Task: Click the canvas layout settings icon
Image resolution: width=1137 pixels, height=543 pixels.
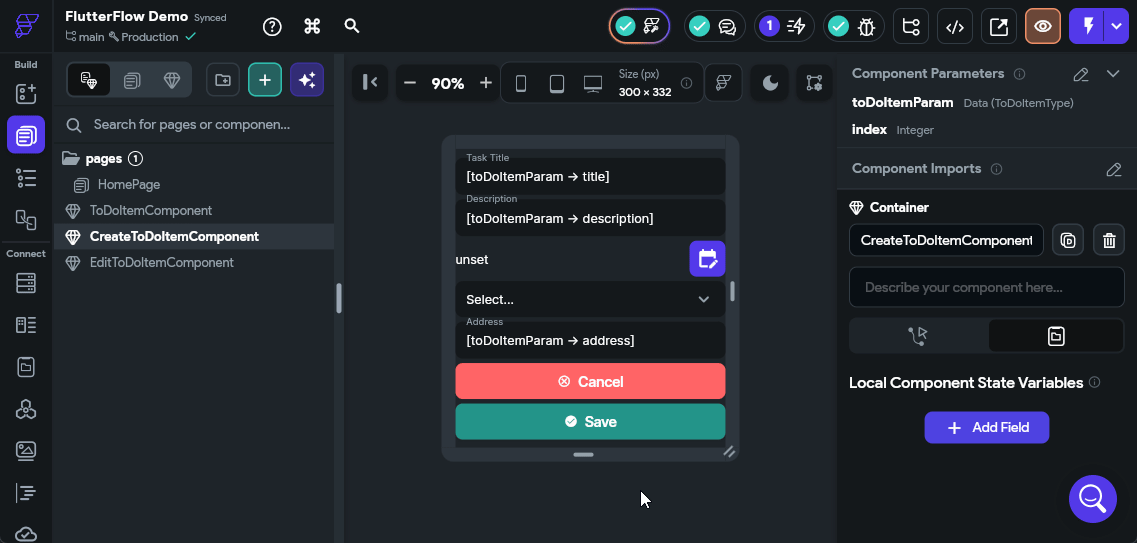Action: point(814,83)
